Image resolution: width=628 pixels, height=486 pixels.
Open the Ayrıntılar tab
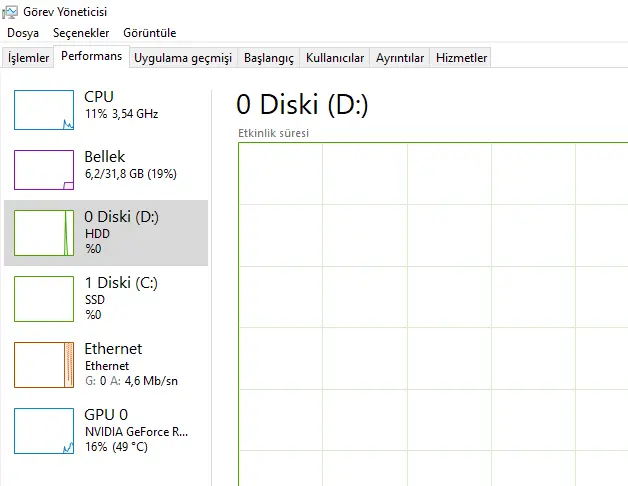[x=400, y=58]
